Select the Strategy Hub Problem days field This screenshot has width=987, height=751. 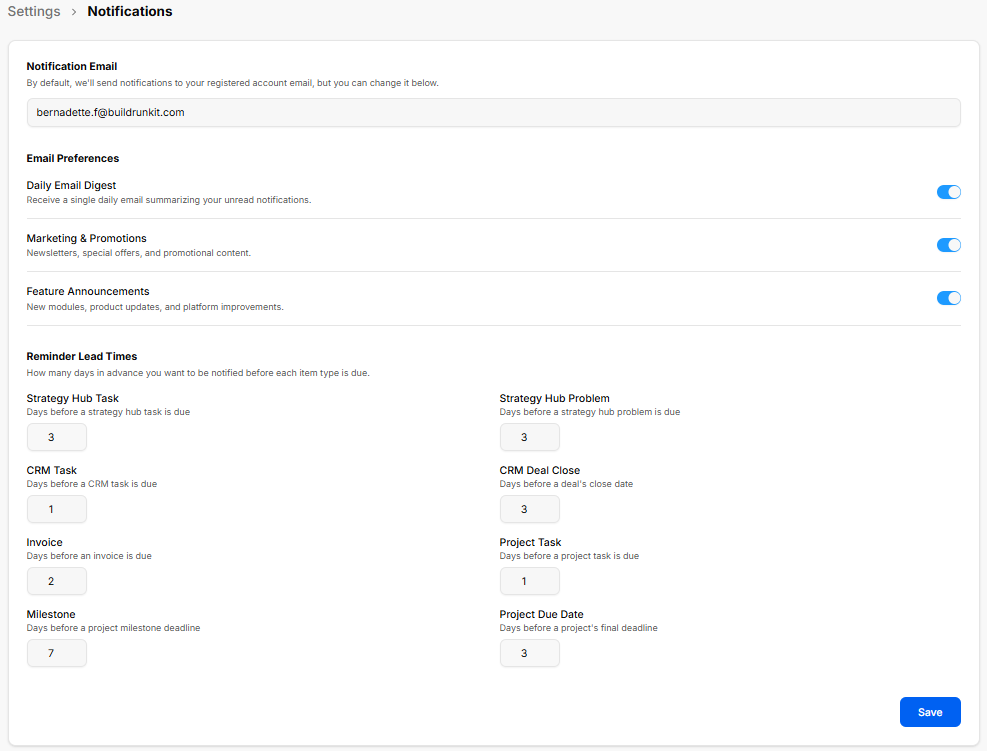click(x=529, y=437)
